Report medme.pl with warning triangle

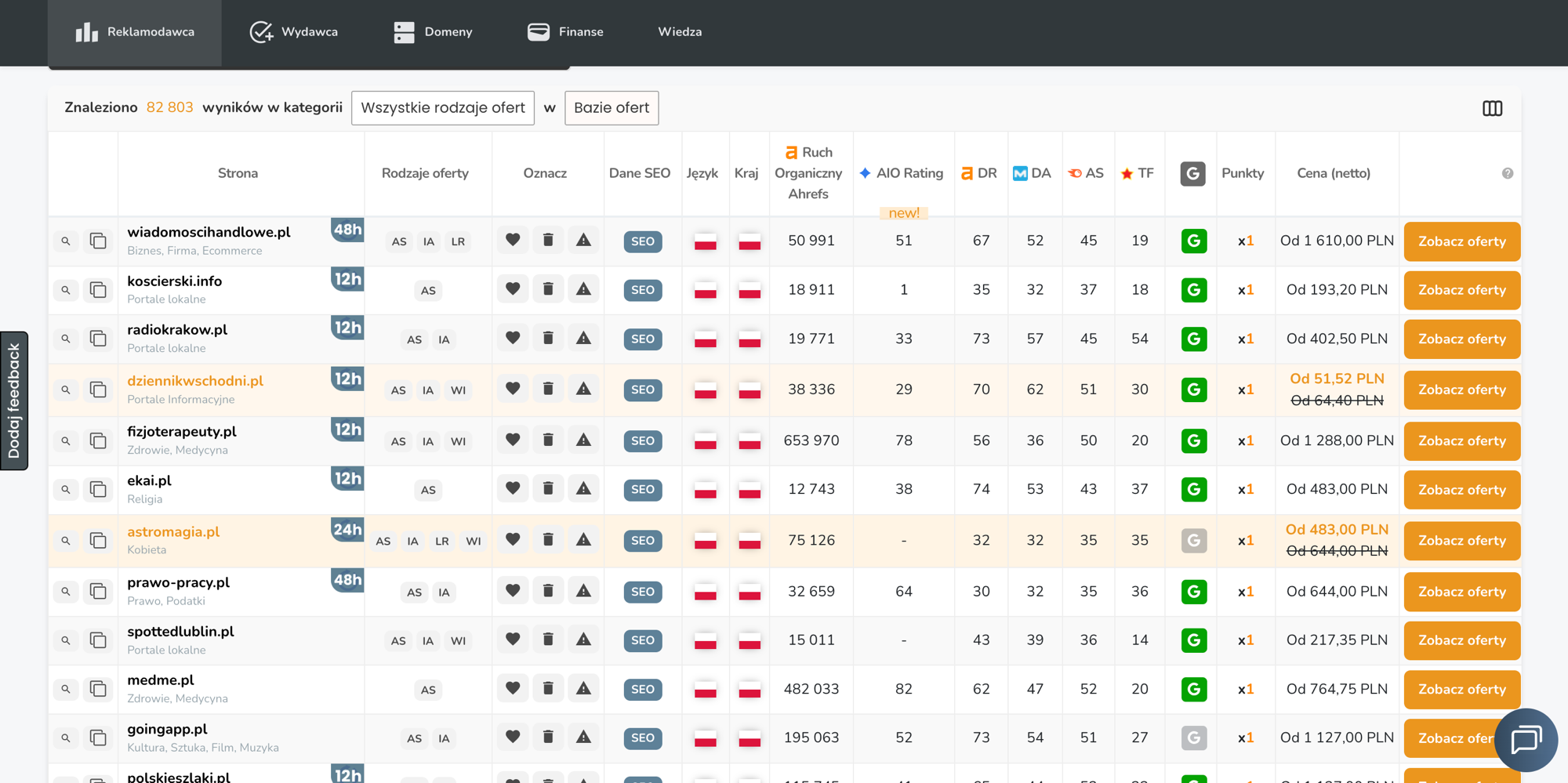pos(583,689)
